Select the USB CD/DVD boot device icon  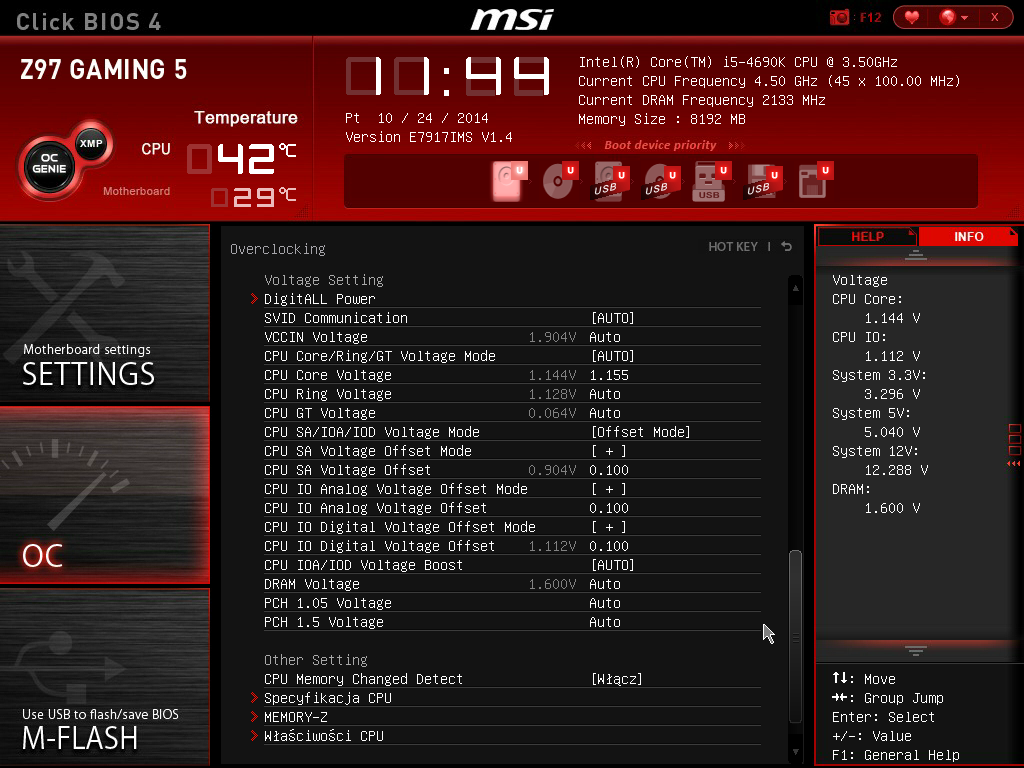coord(662,181)
